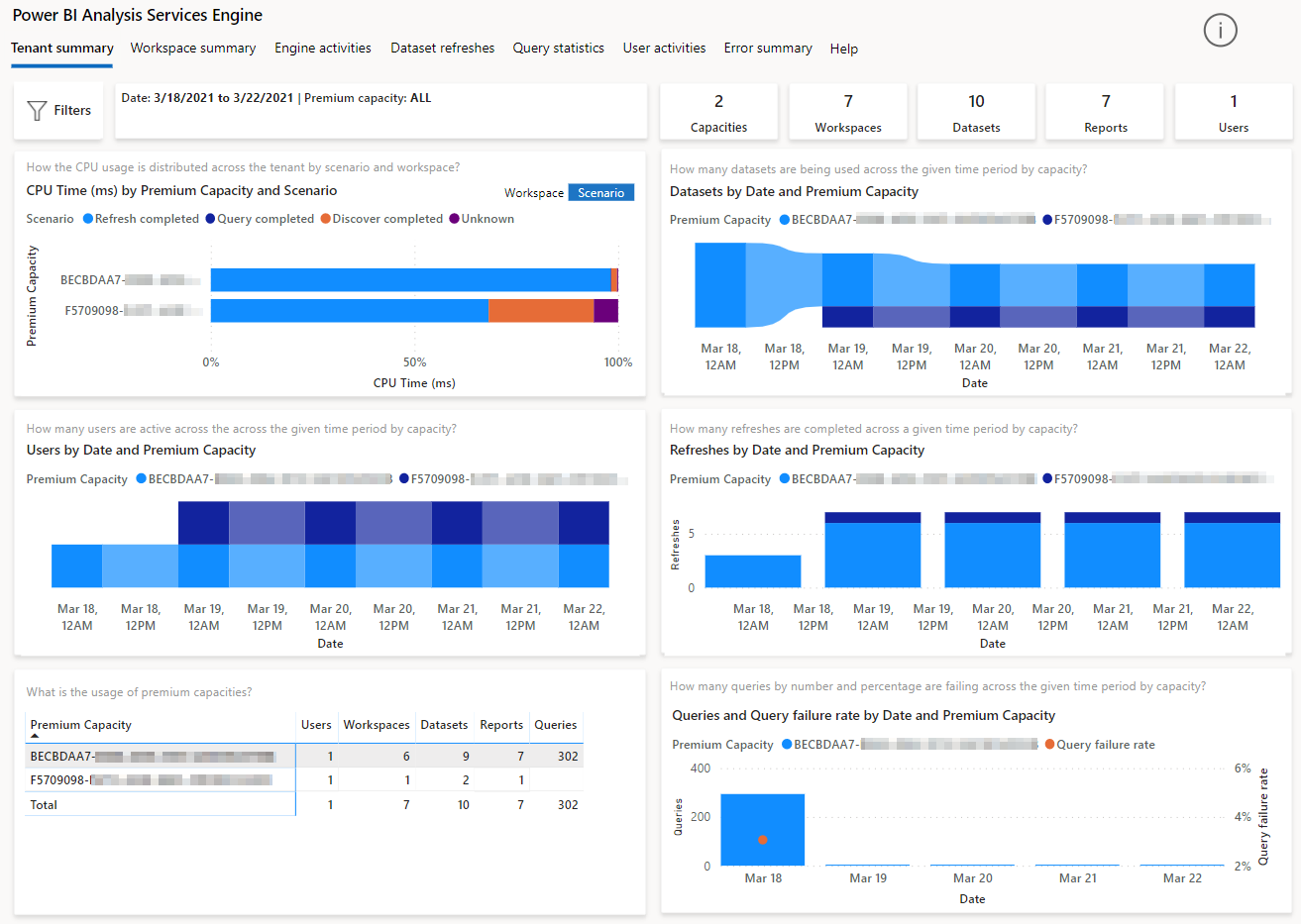Sort table by Workspaces column header
The image size is (1301, 924).
click(377, 725)
